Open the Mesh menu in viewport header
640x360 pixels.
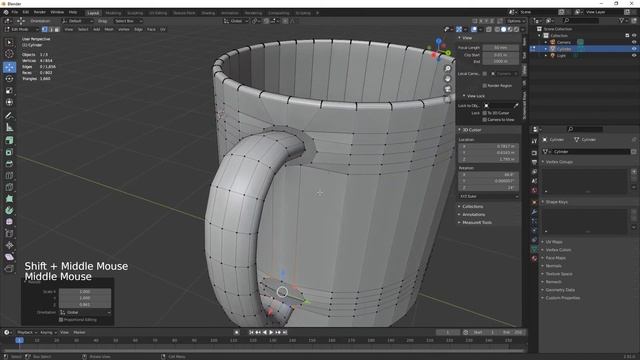tap(109, 29)
